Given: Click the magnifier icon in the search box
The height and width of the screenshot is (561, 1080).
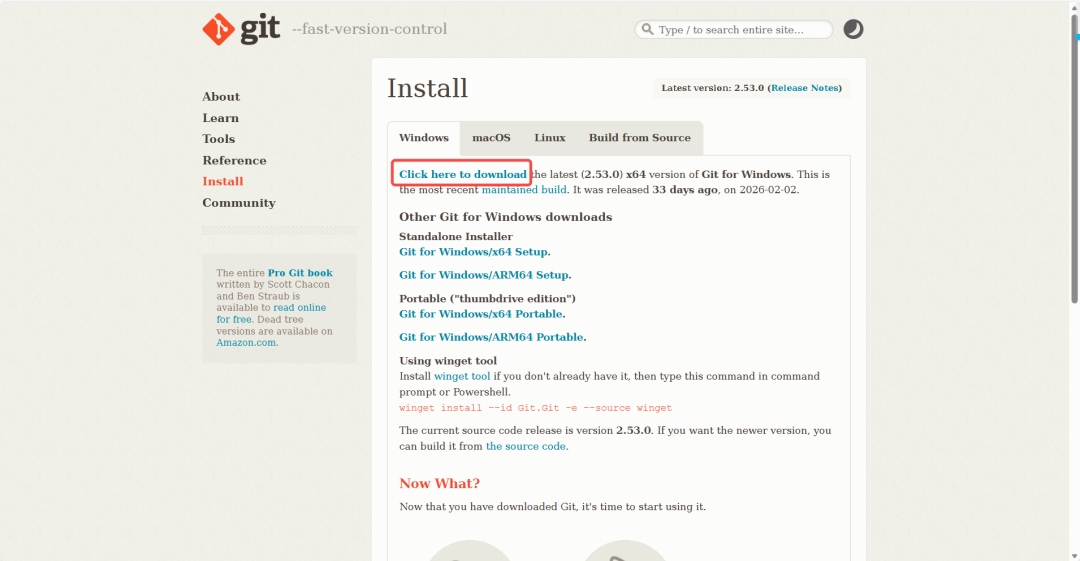Looking at the screenshot, I should pos(647,29).
